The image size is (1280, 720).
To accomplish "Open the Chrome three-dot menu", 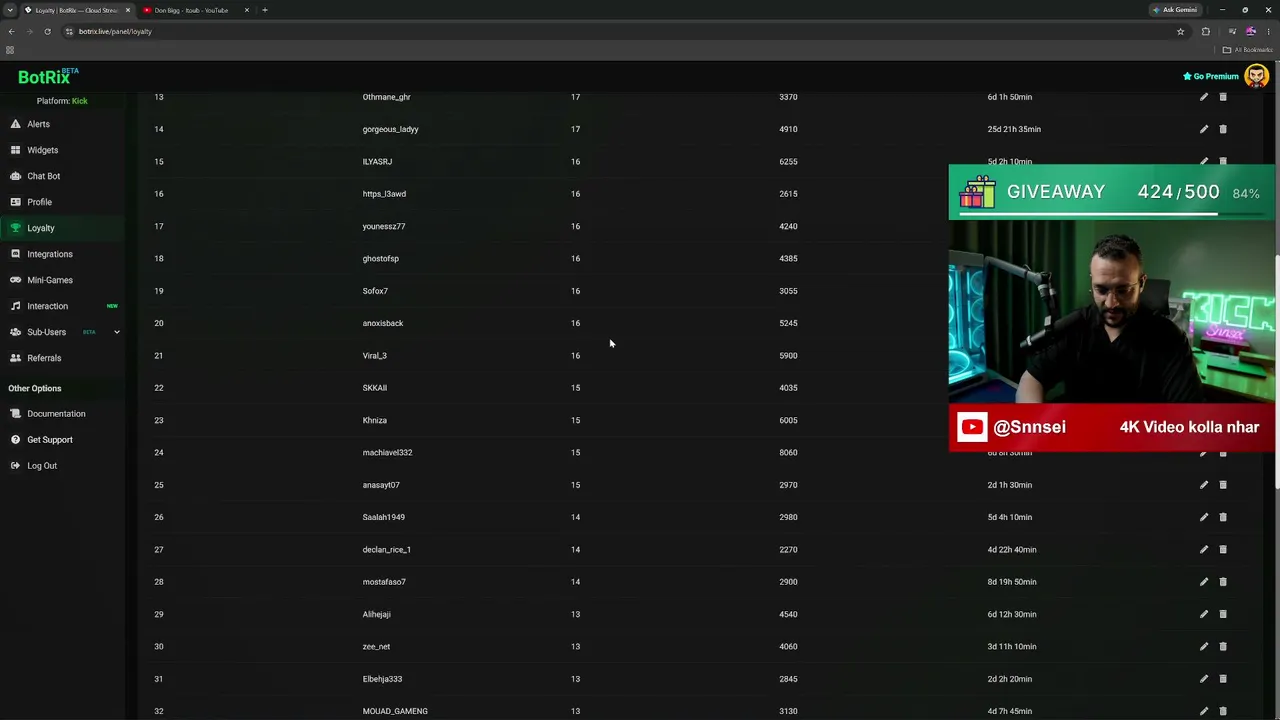I will coord(1268,31).
